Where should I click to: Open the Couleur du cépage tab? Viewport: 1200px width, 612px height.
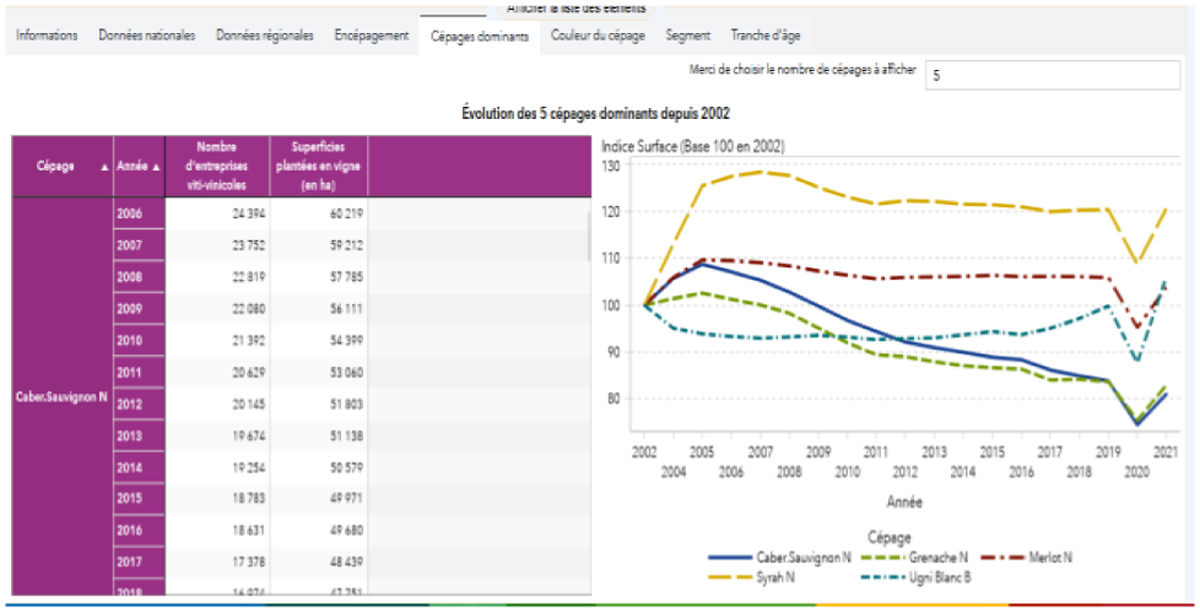click(x=598, y=35)
